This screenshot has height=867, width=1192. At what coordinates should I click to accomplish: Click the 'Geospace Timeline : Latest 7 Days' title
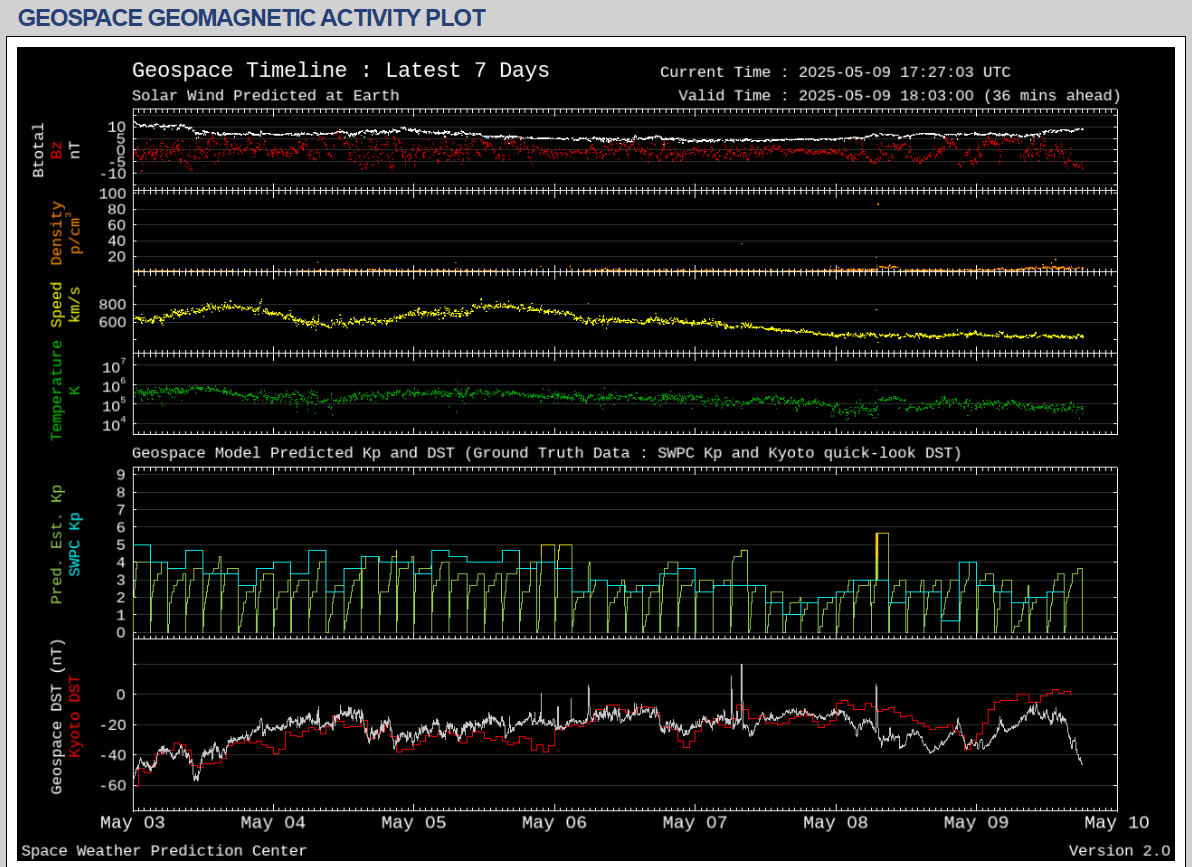pos(340,71)
